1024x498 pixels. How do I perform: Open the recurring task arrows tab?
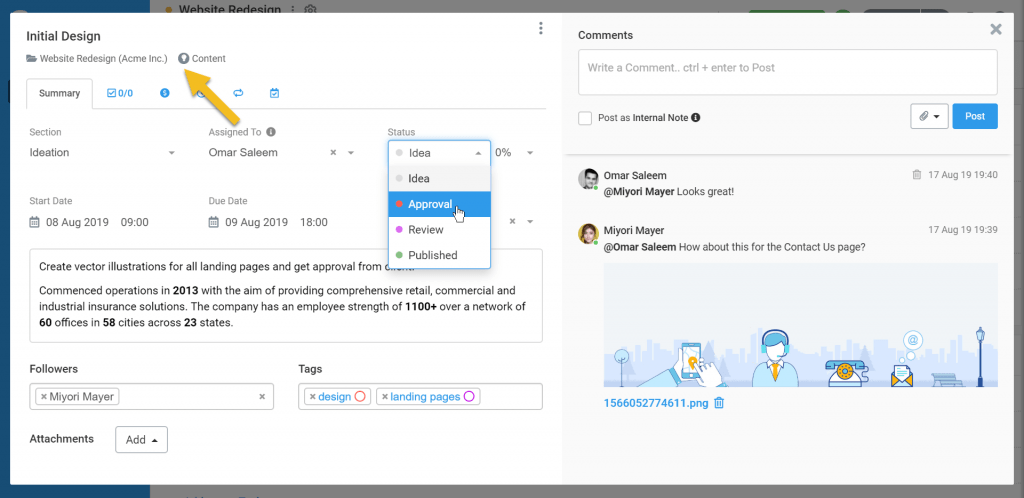coord(237,93)
